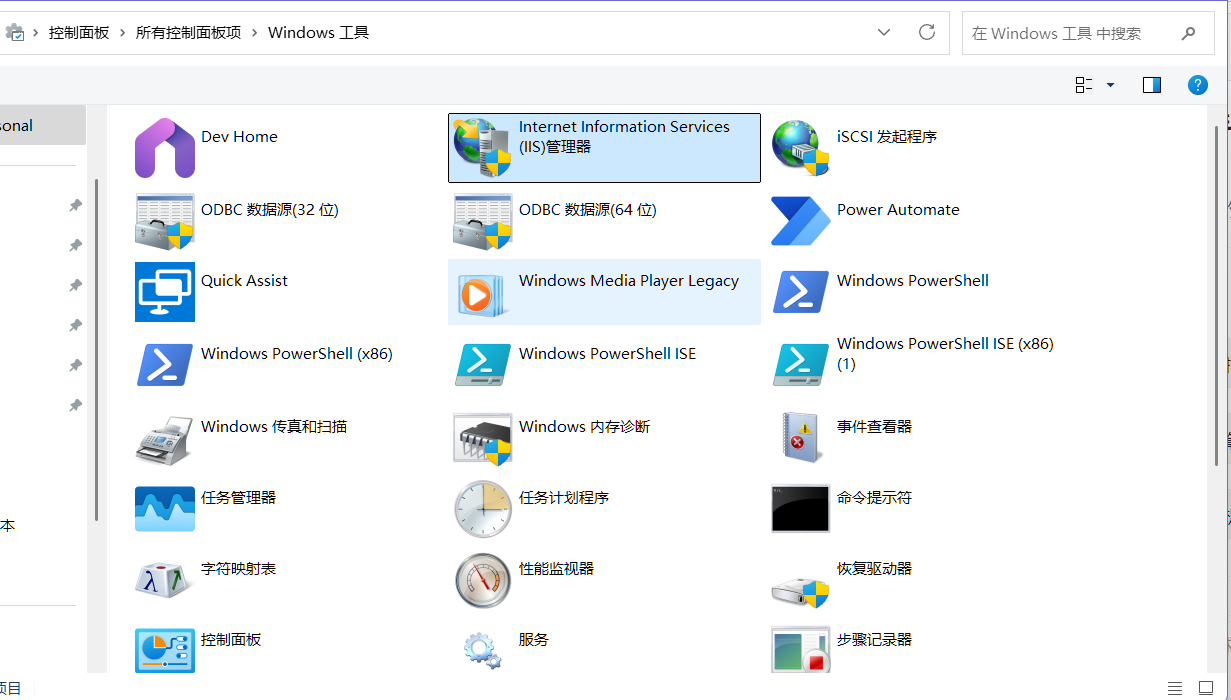Open the IIS Manager globe icon

coord(483,148)
